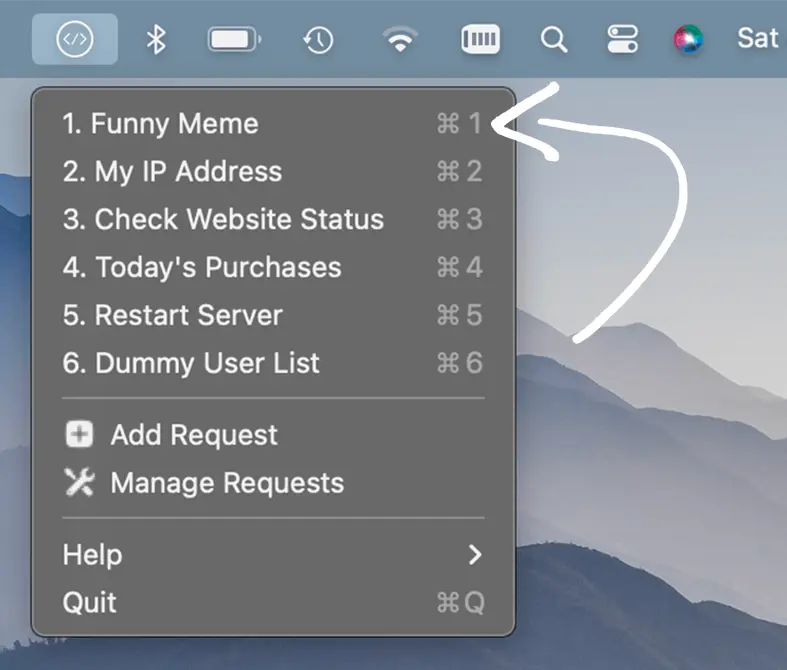The height and width of the screenshot is (670, 787).
Task: Run the 2. My IP Address request
Action: tap(273, 171)
